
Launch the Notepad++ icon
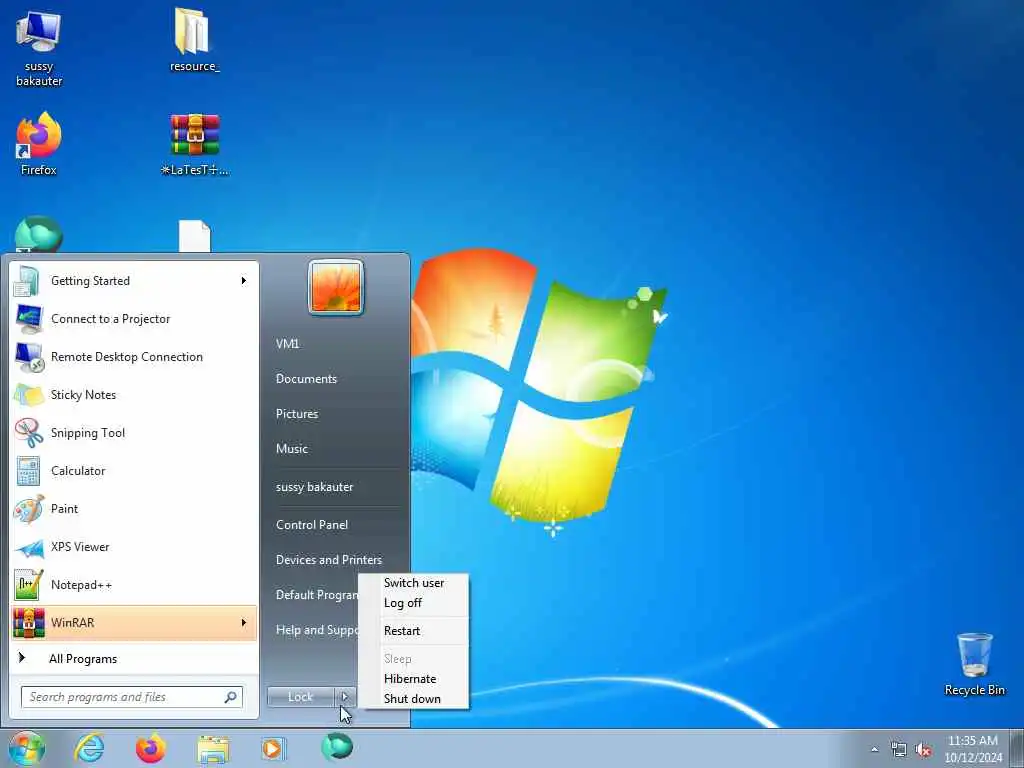(x=29, y=585)
